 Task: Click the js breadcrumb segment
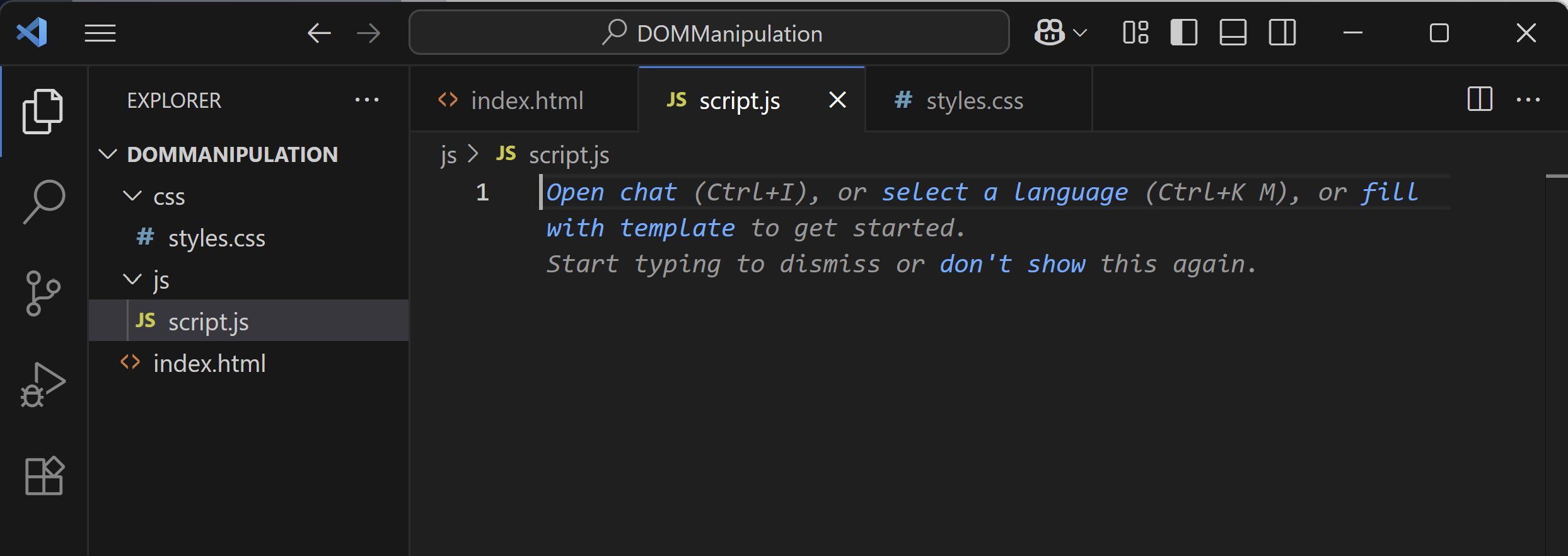click(x=448, y=154)
